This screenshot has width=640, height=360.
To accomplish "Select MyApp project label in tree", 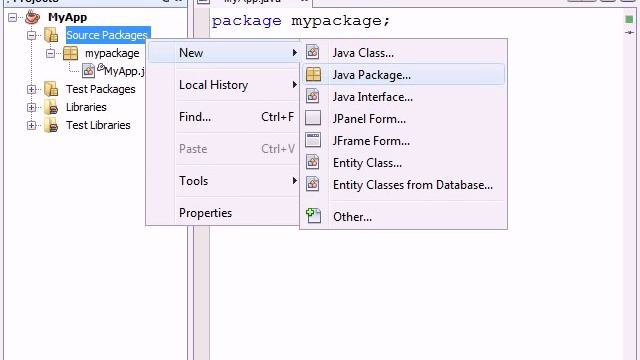I will pyautogui.click(x=67, y=18).
